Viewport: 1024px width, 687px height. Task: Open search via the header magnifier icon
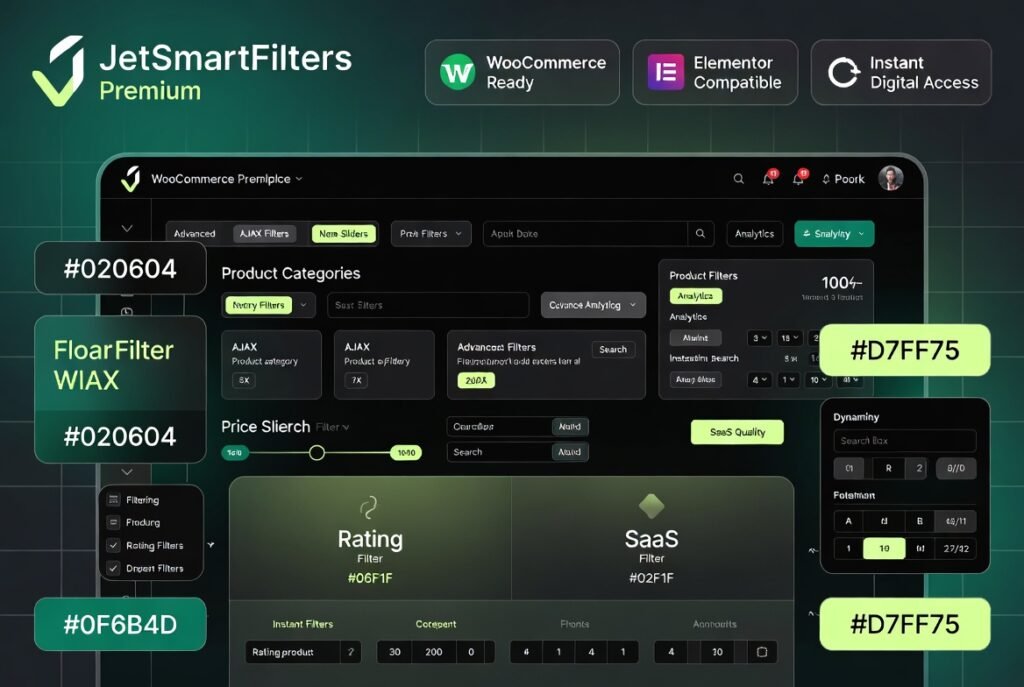coord(739,179)
